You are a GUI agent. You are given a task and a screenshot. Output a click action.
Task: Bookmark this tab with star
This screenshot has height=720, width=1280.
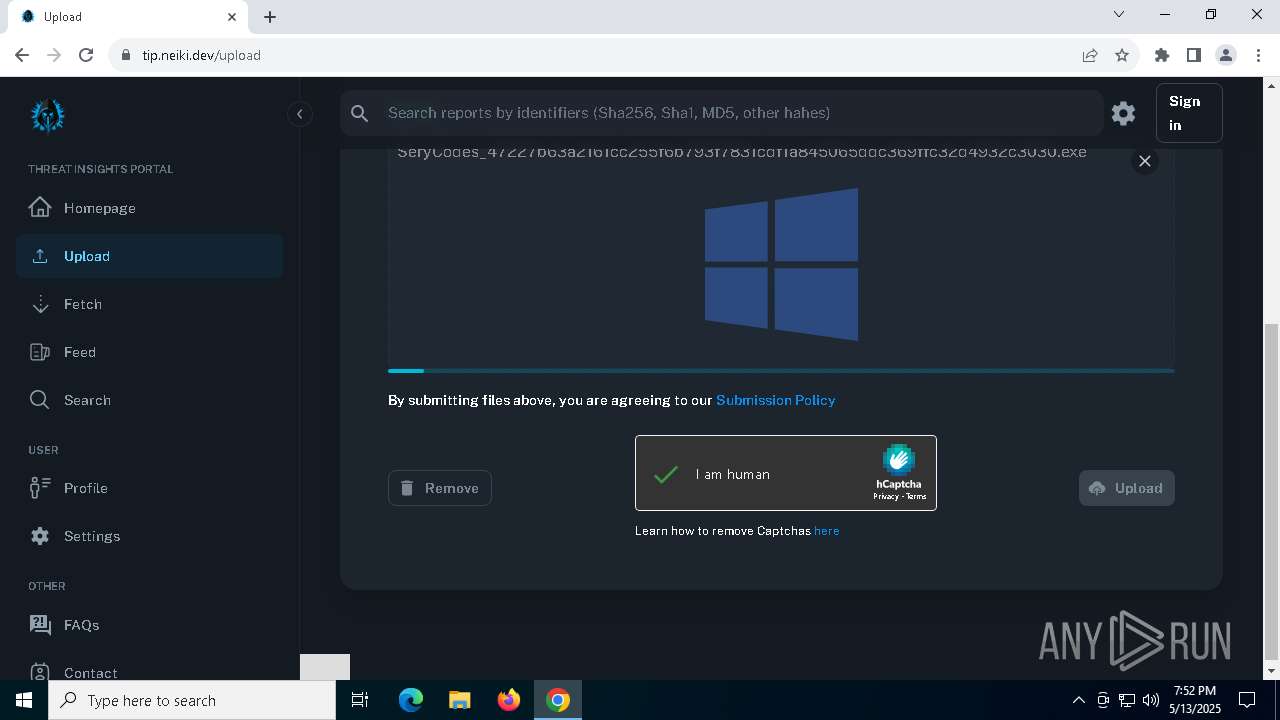point(1122,55)
